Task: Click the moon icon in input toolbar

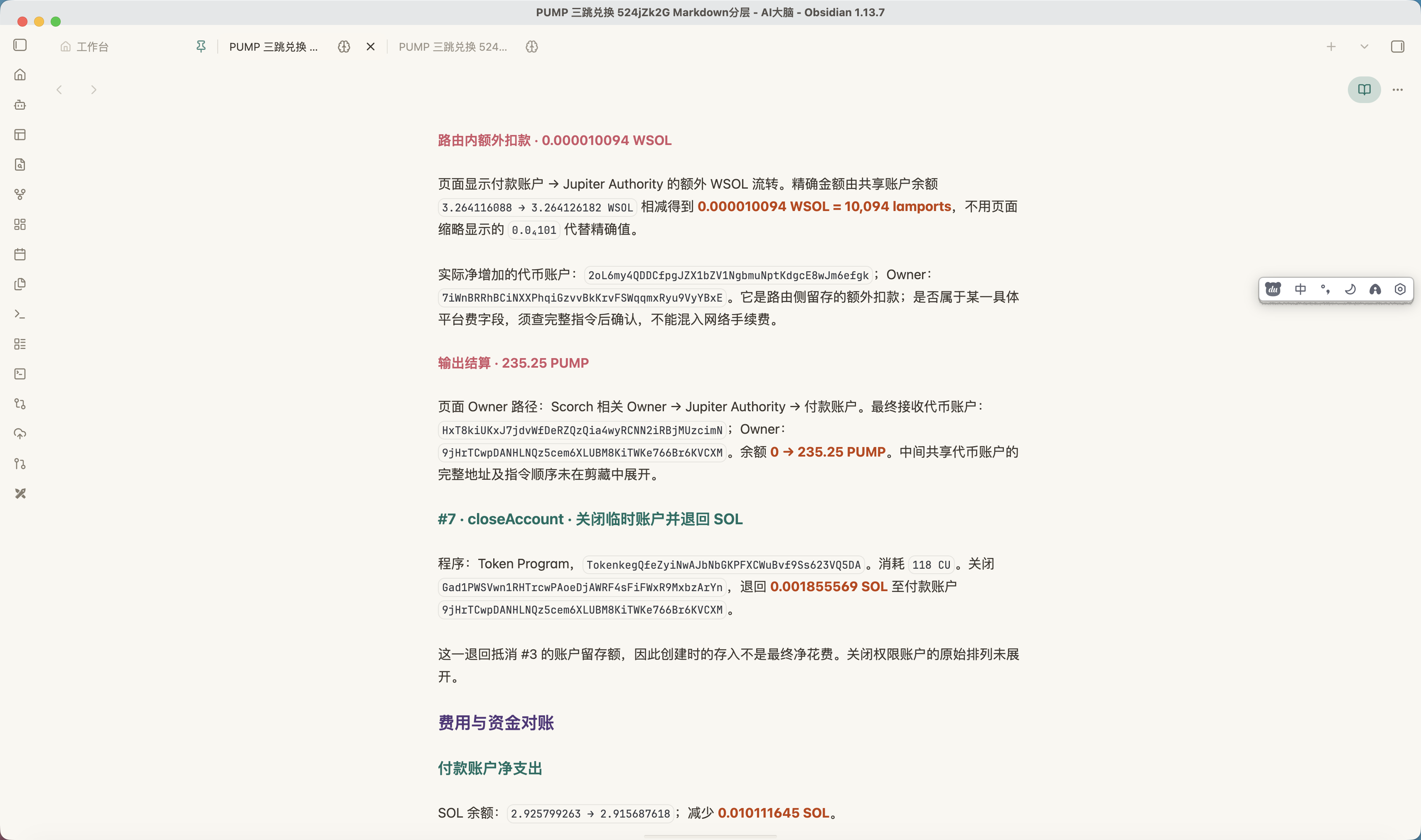Action: [x=1350, y=289]
